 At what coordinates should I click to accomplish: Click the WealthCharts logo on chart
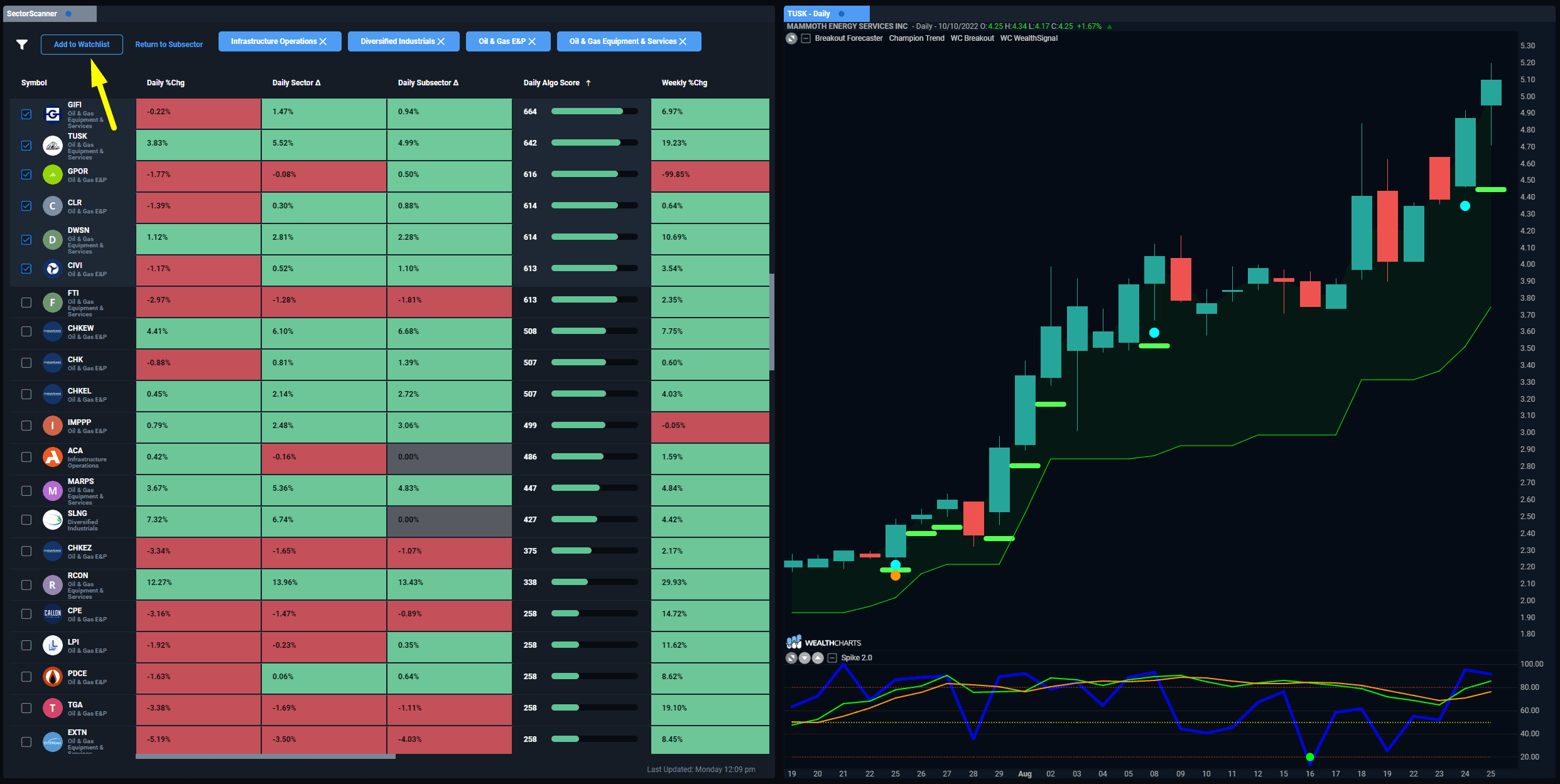(824, 642)
